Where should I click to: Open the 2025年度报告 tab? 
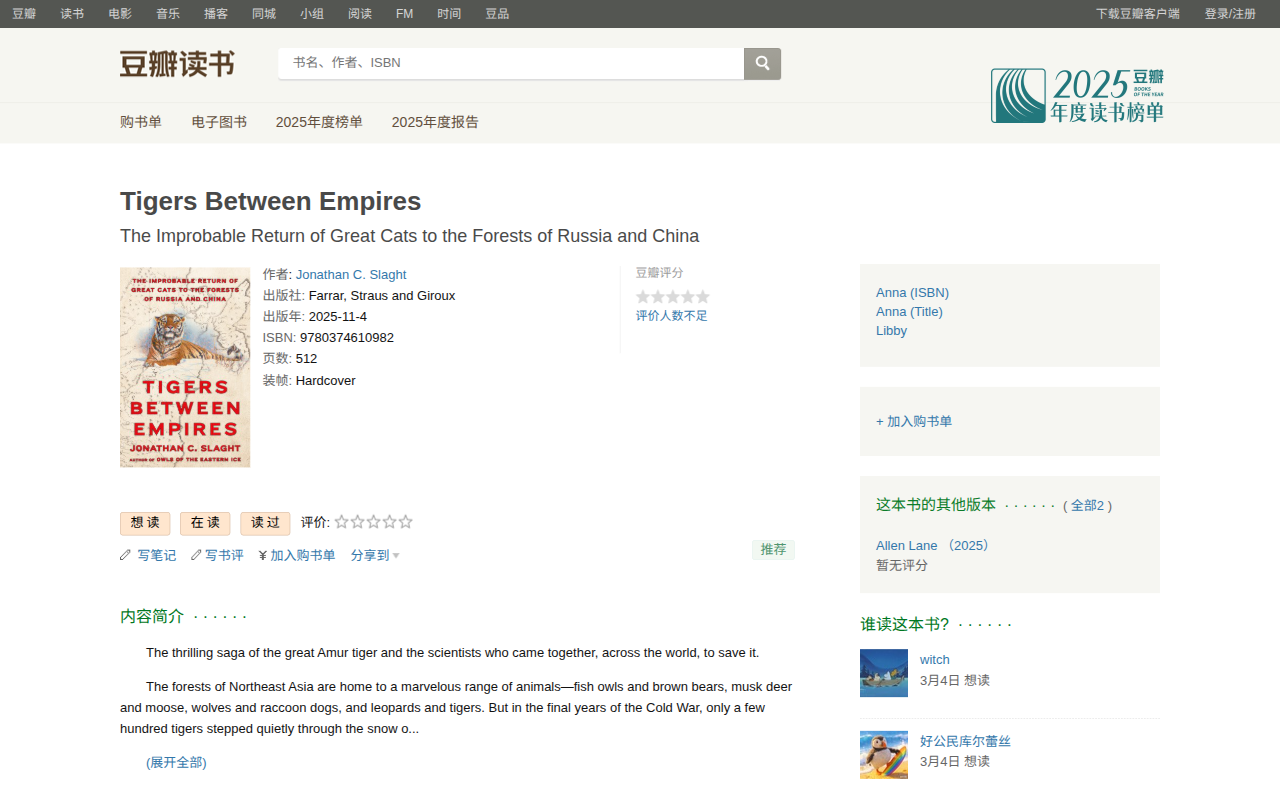[x=435, y=122]
